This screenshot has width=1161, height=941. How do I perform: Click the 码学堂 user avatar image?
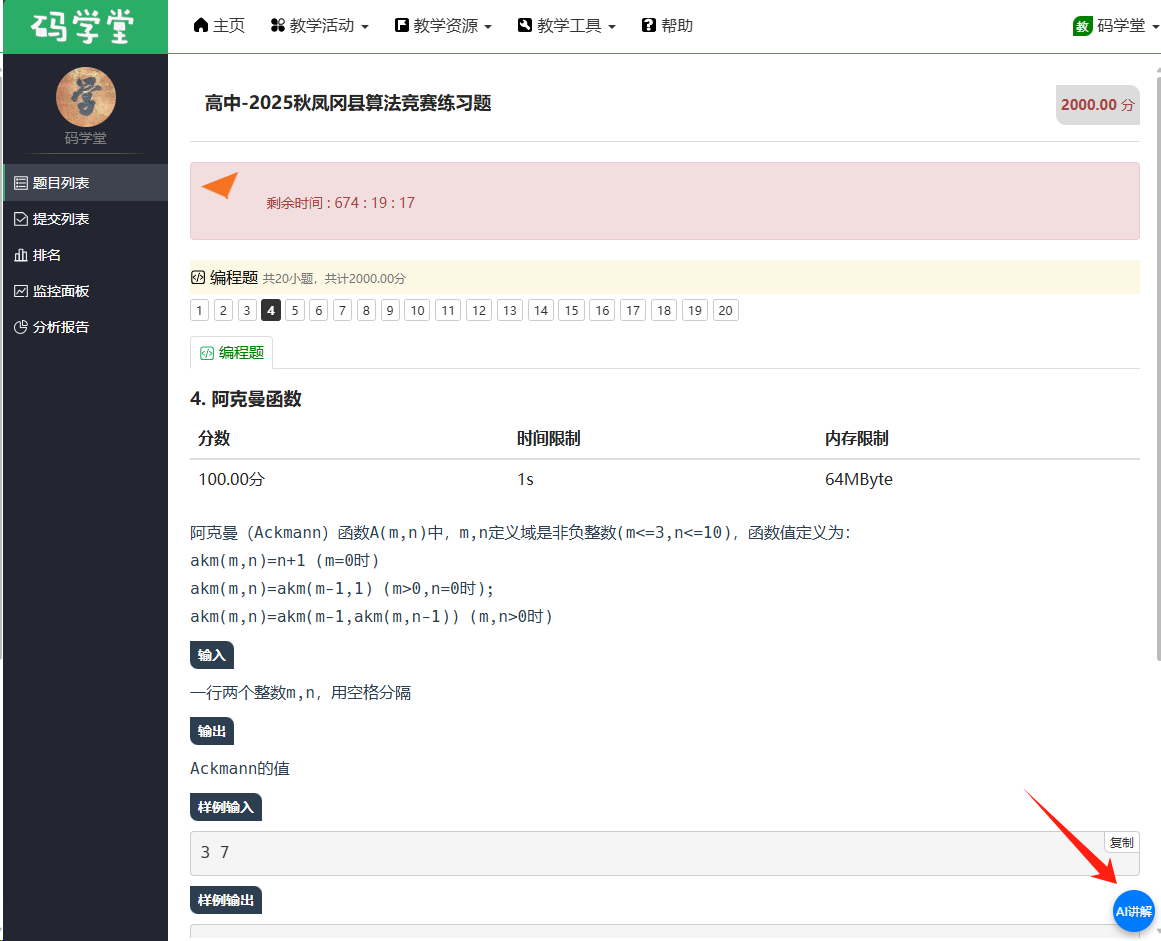[85, 97]
